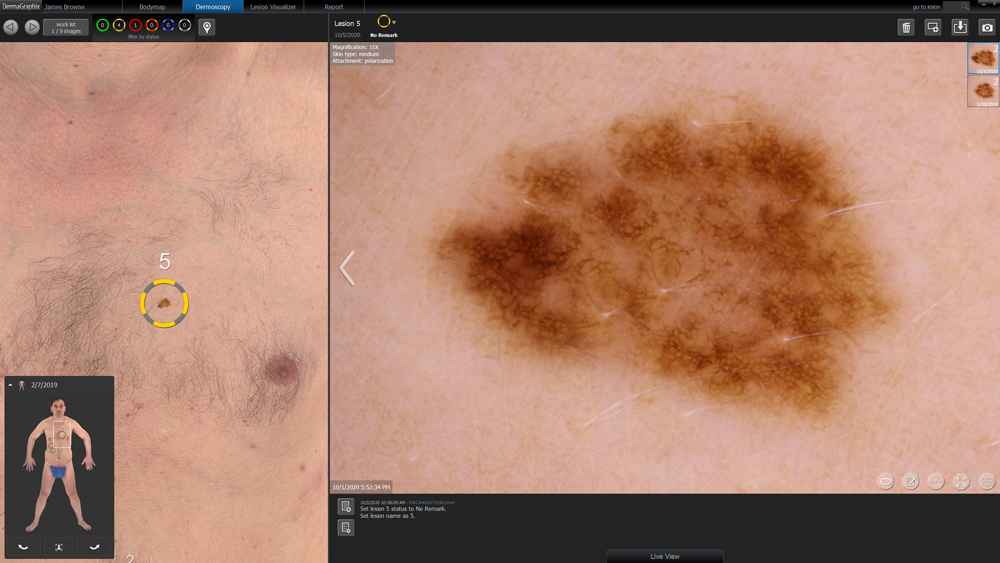This screenshot has height=563, width=1000.
Task: Click the import/download image icon
Action: coord(960,28)
